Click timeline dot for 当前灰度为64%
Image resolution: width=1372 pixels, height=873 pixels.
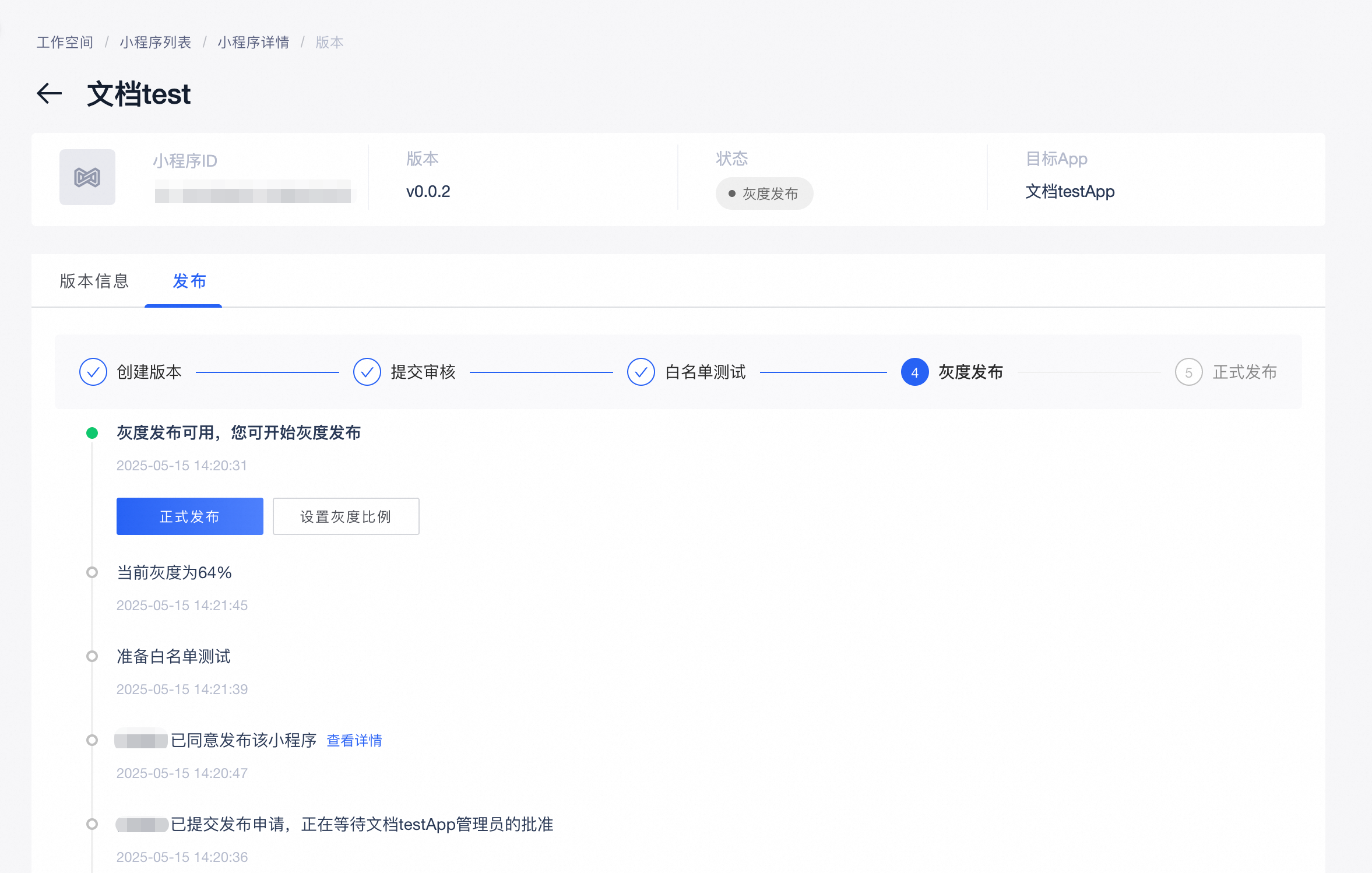pos(92,572)
